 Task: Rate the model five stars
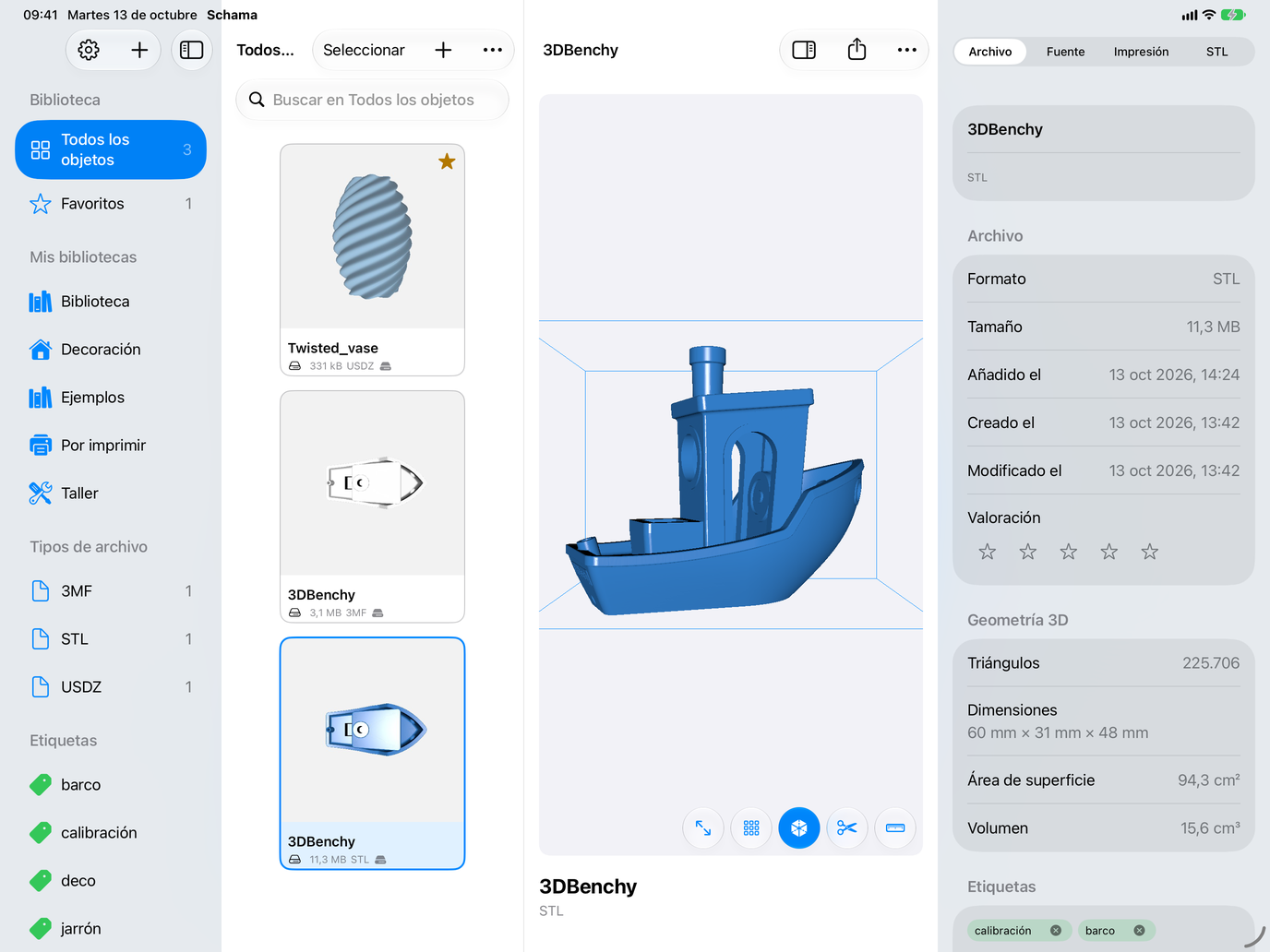[x=1150, y=552]
